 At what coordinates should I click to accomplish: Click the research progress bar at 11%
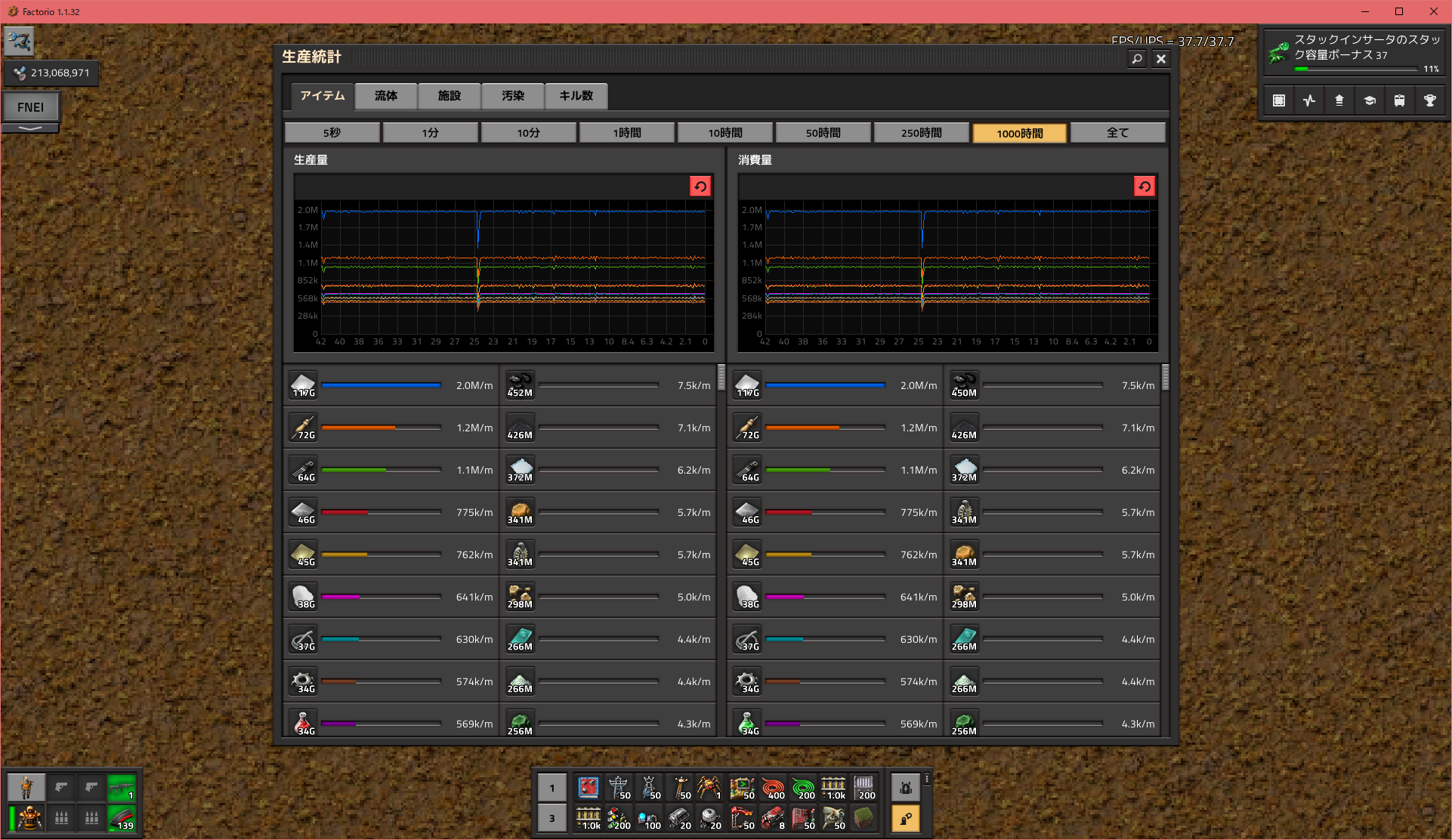1355,69
